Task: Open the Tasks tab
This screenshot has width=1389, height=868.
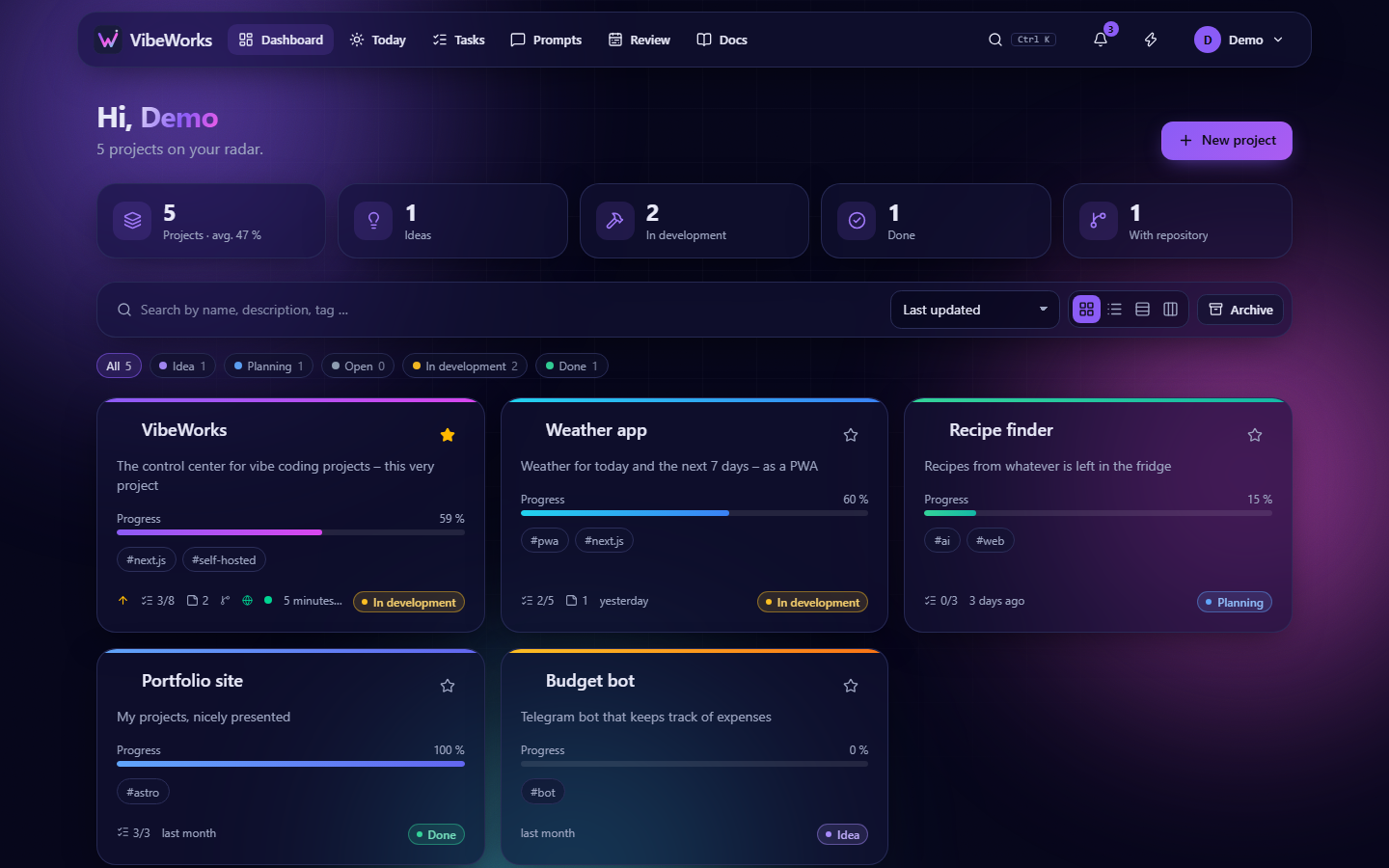Action: (458, 40)
